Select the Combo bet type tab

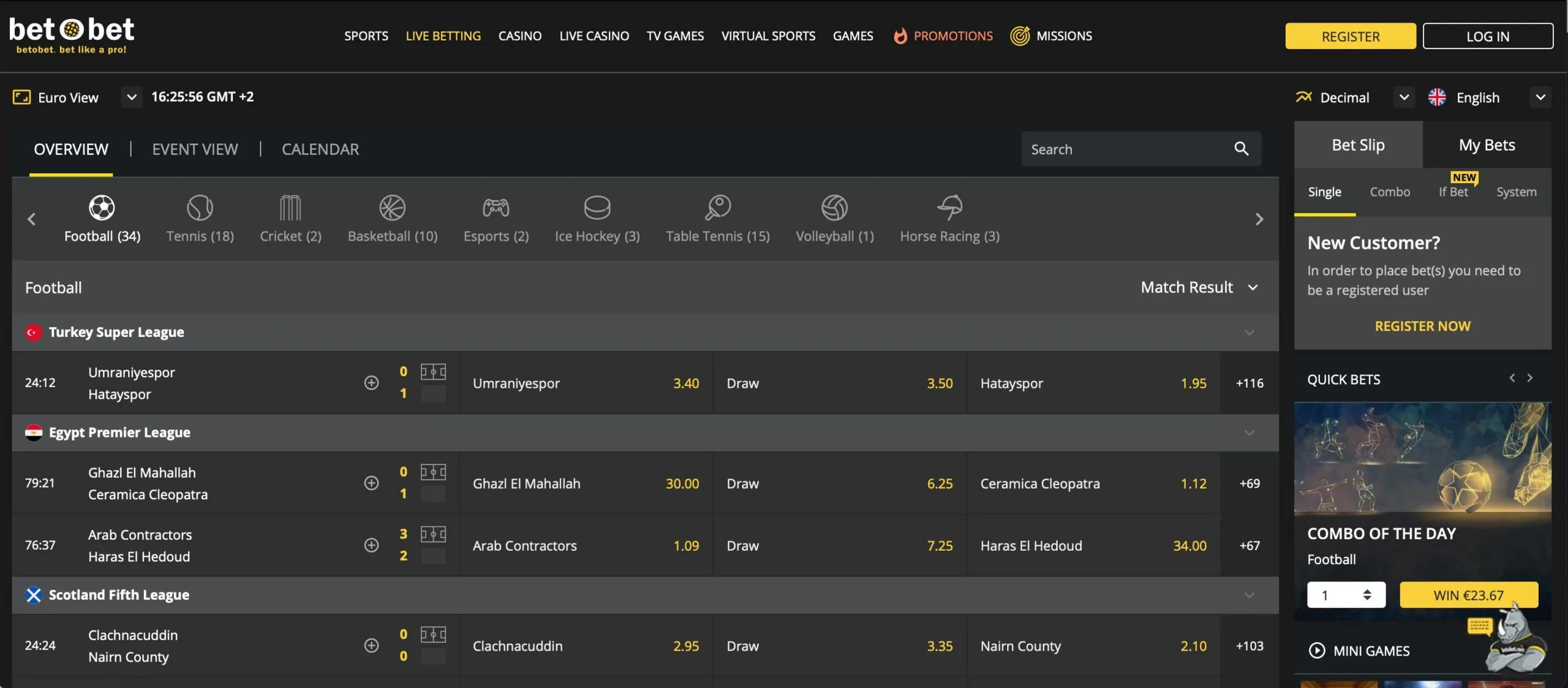point(1390,192)
